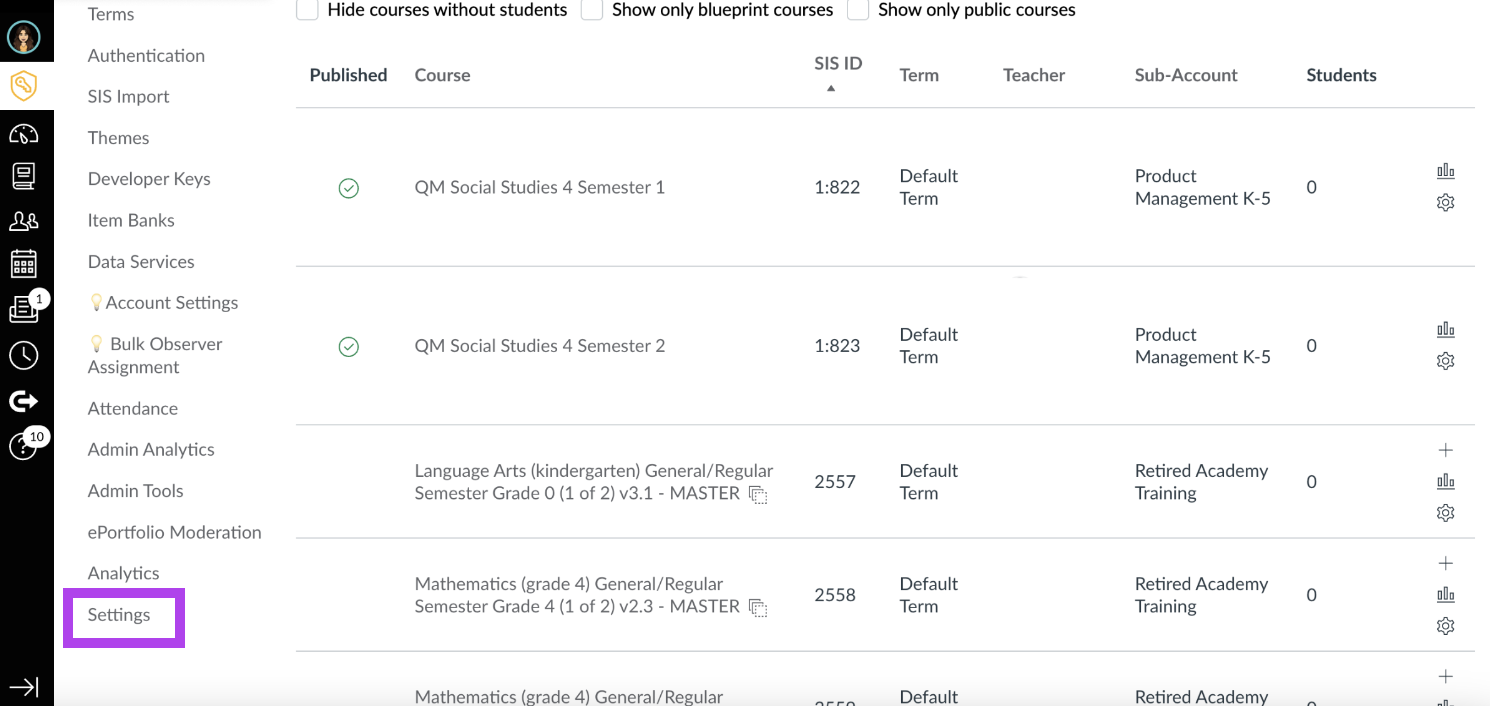Image resolution: width=1490 pixels, height=706 pixels.
Task: Open the Admin shield icon in global navigation
Action: click(24, 86)
